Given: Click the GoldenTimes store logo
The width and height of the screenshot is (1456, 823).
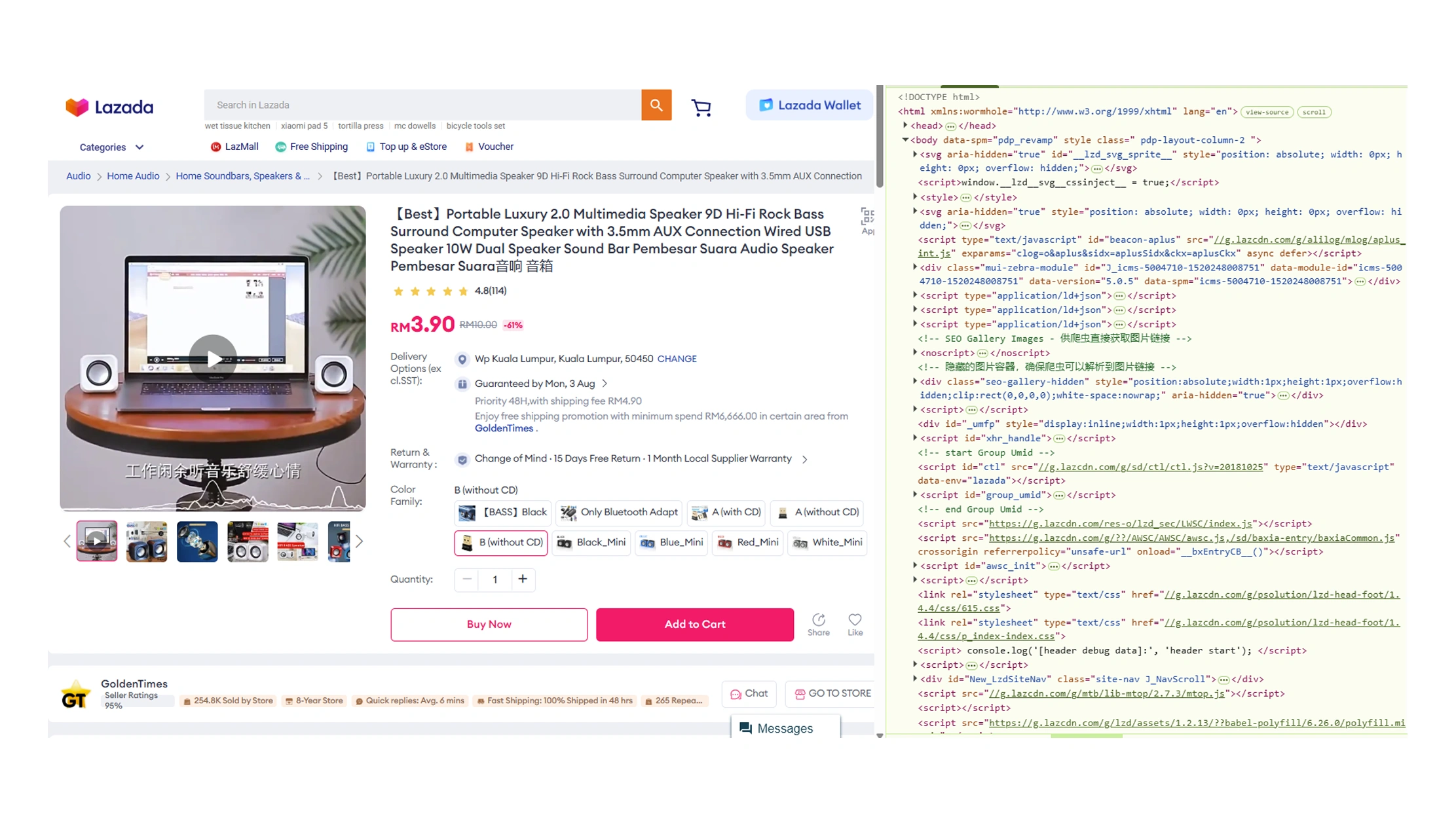Looking at the screenshot, I should 75,695.
